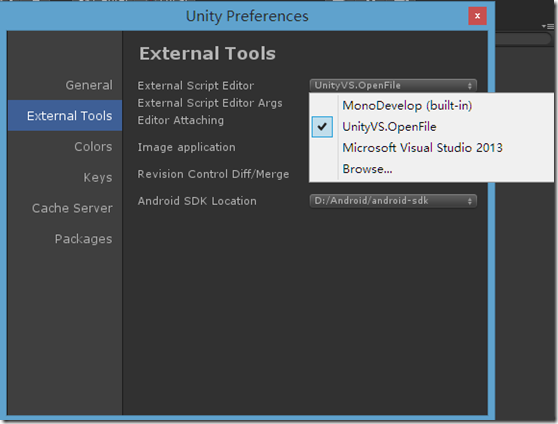
Task: Open the panel options menu icon
Action: pos(548,26)
